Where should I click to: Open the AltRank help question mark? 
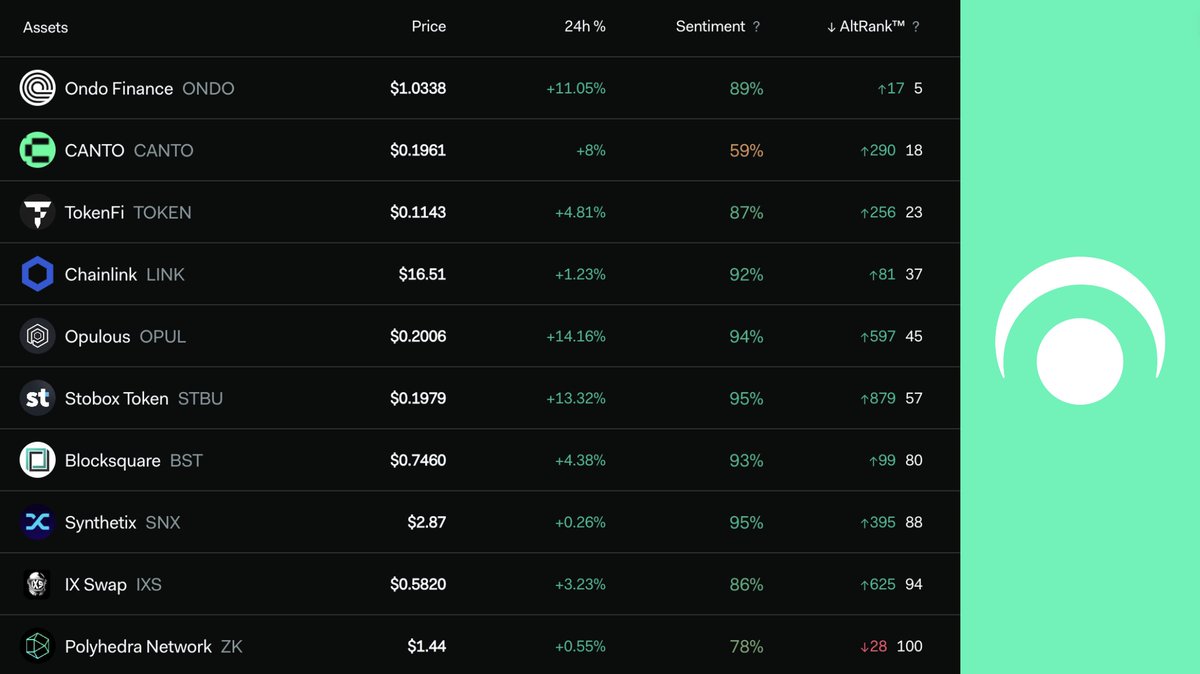(x=916, y=27)
